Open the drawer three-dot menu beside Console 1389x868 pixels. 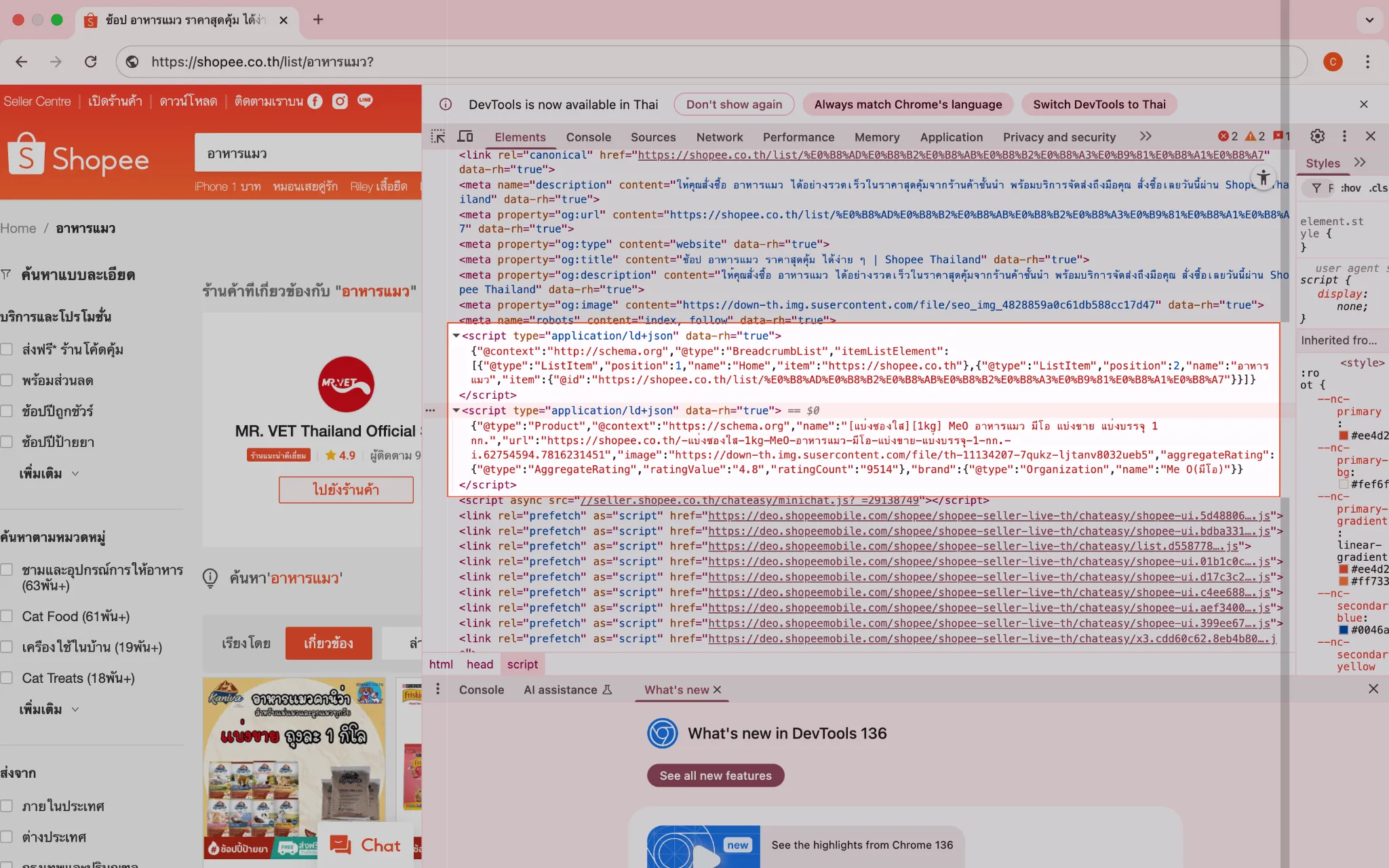[x=438, y=689]
